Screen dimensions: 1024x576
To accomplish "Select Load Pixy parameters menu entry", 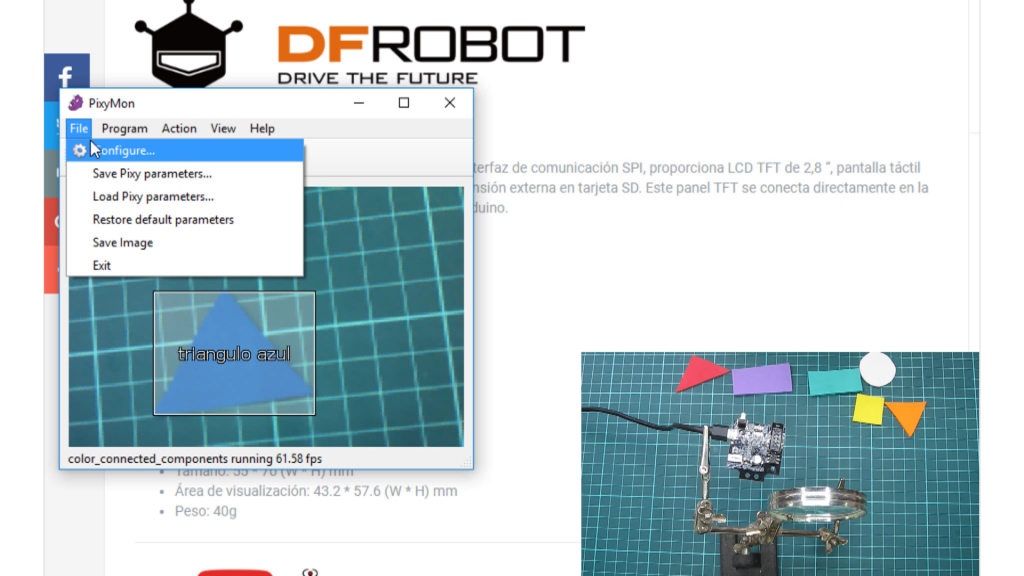I will (153, 197).
